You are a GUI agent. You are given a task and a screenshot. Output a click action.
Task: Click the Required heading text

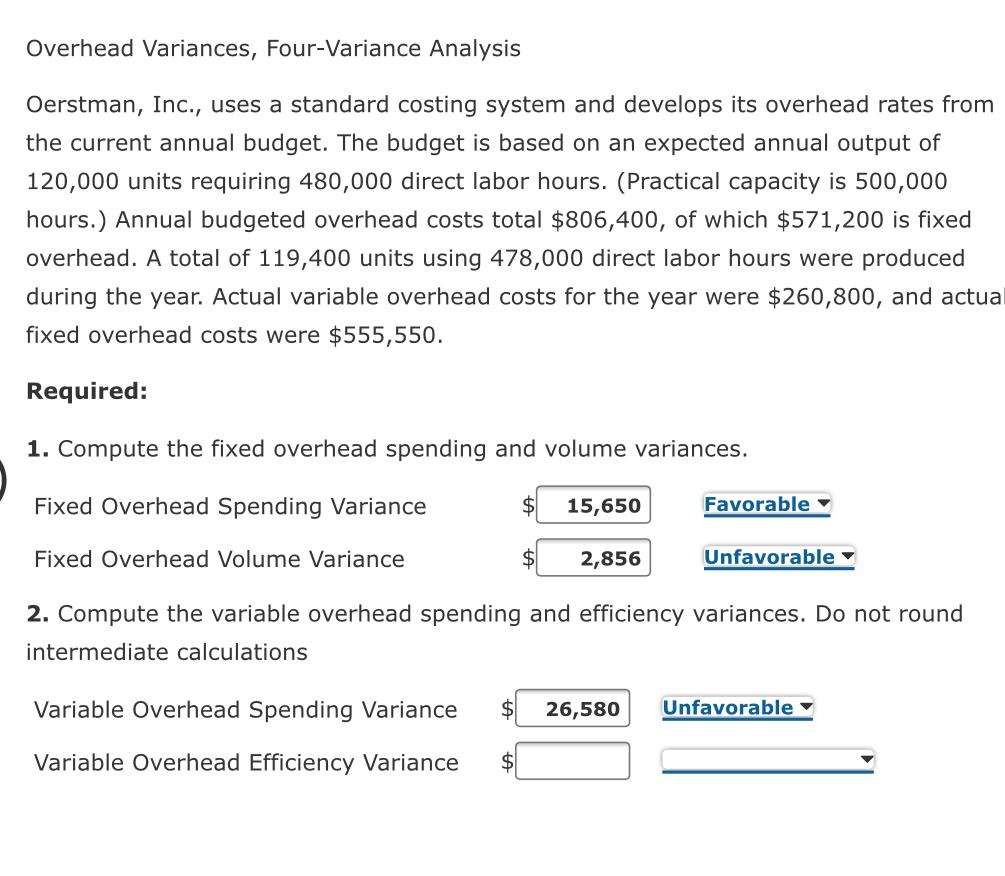(85, 390)
